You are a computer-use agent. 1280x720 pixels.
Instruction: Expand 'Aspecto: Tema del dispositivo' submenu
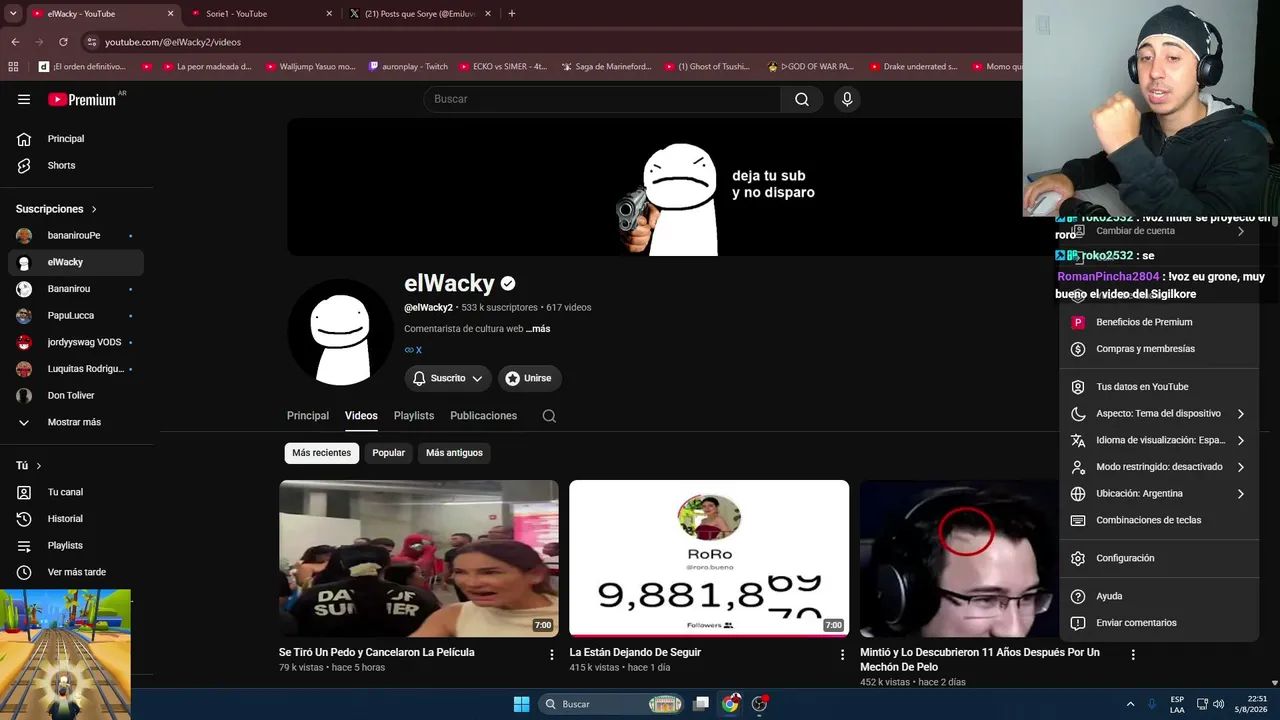[x=1160, y=414]
